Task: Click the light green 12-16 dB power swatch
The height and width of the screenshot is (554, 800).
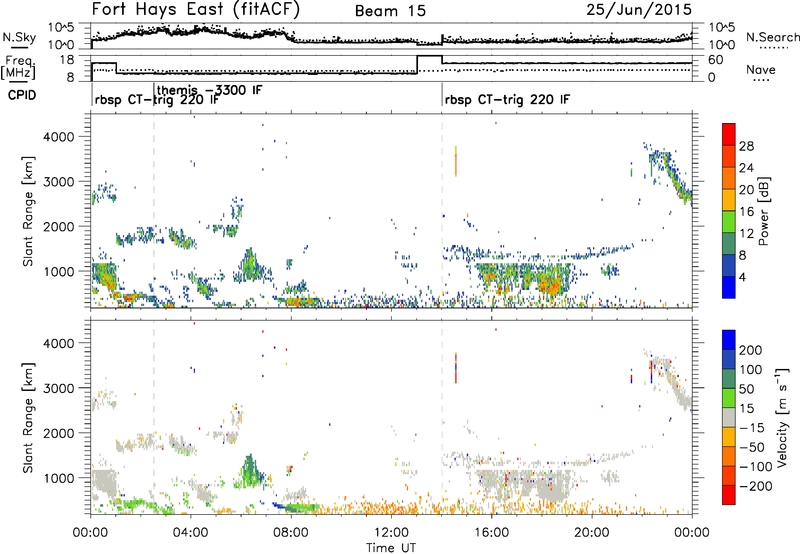Action: point(729,222)
